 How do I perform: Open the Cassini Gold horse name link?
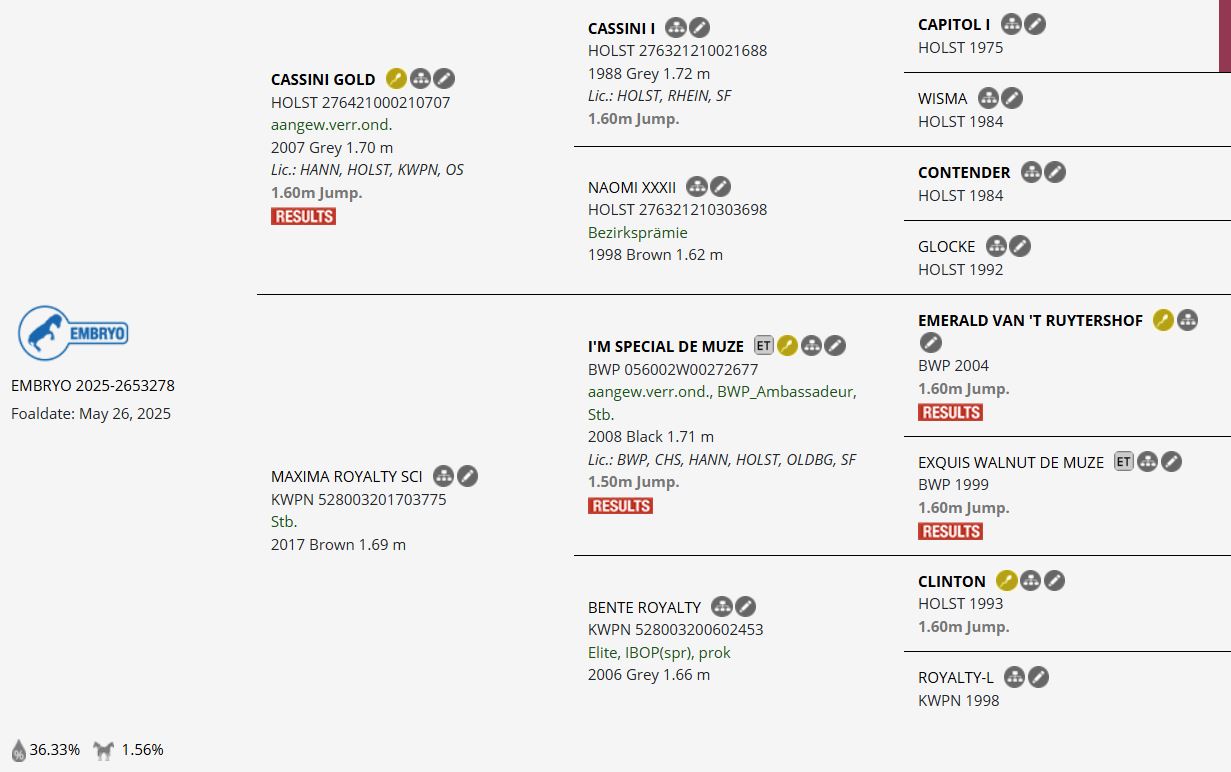[323, 79]
